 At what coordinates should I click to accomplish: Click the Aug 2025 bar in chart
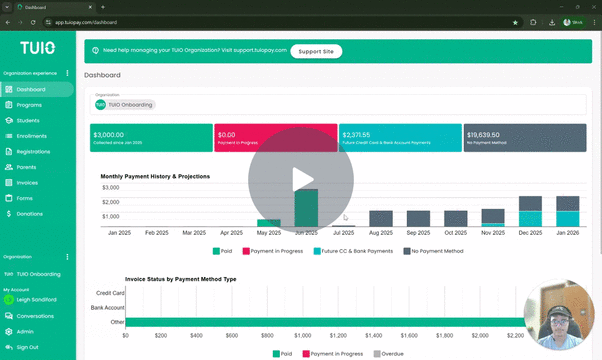381,219
